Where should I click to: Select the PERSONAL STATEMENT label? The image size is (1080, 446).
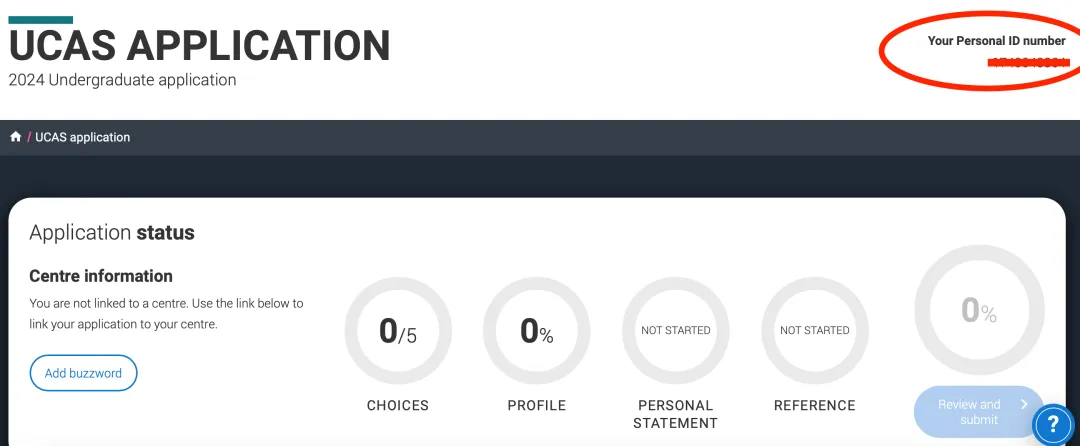676,414
